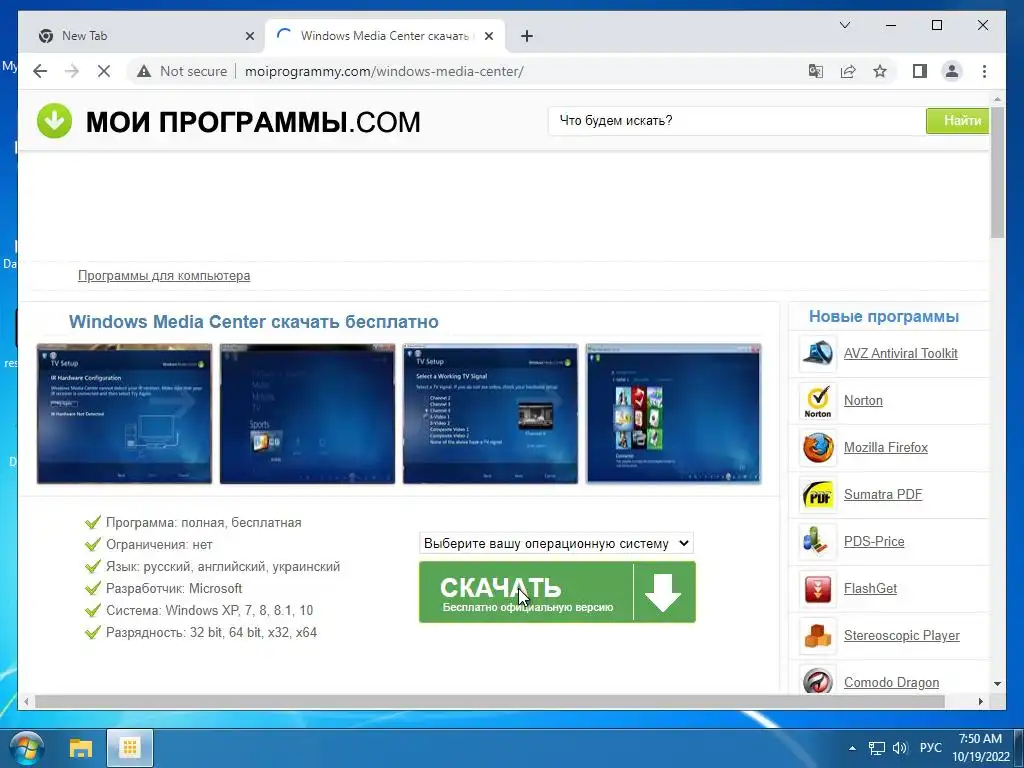Viewport: 1024px width, 768px height.
Task: Open the Sumatra PDF link
Action: click(x=883, y=494)
